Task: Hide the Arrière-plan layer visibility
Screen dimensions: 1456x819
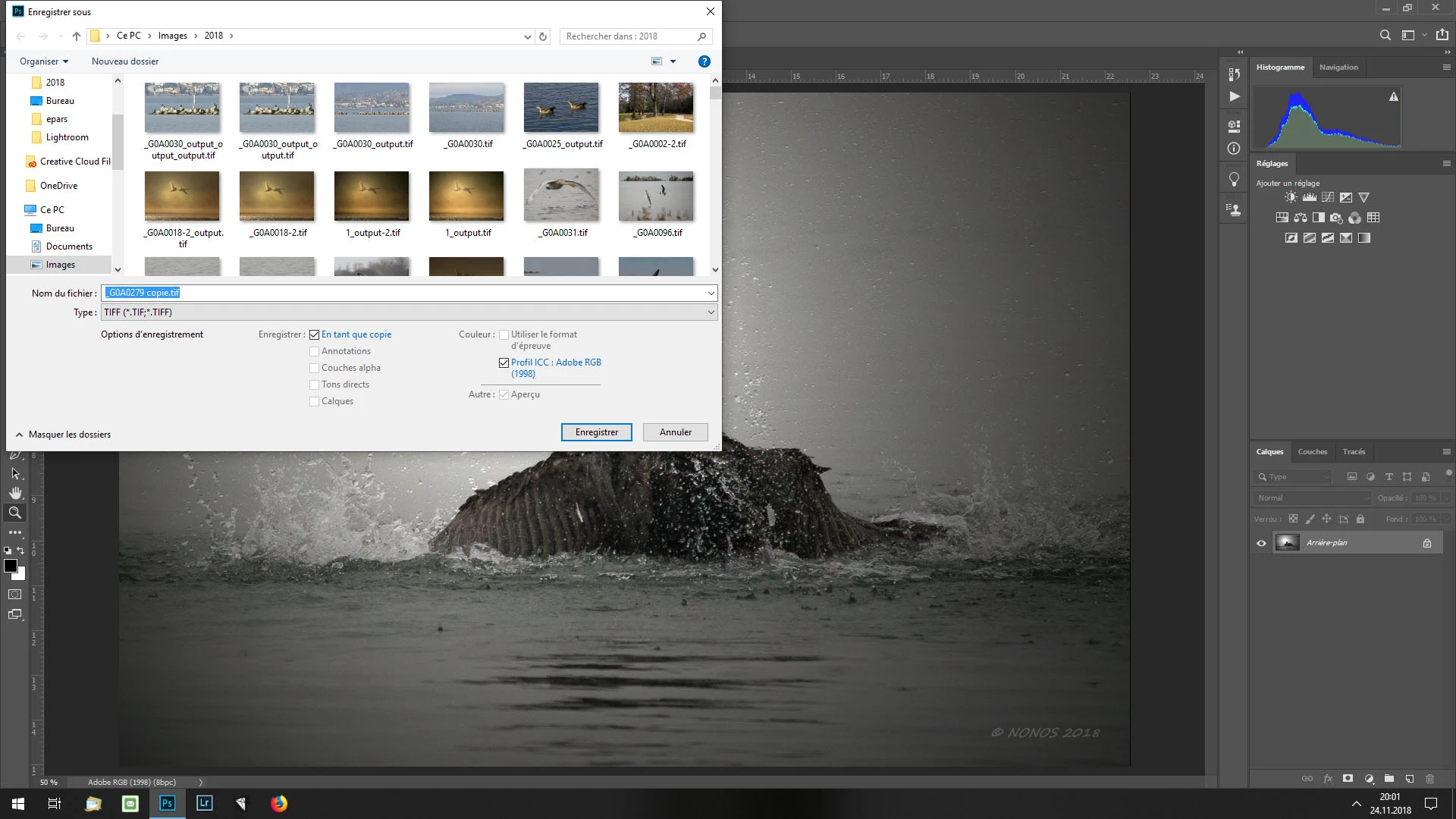Action: click(1261, 543)
